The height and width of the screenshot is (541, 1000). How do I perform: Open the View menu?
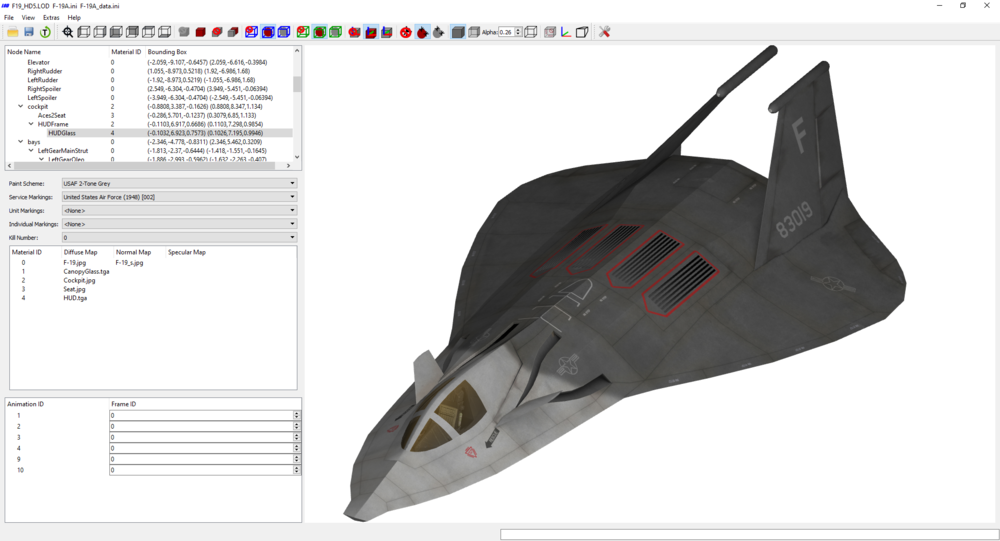tap(29, 18)
